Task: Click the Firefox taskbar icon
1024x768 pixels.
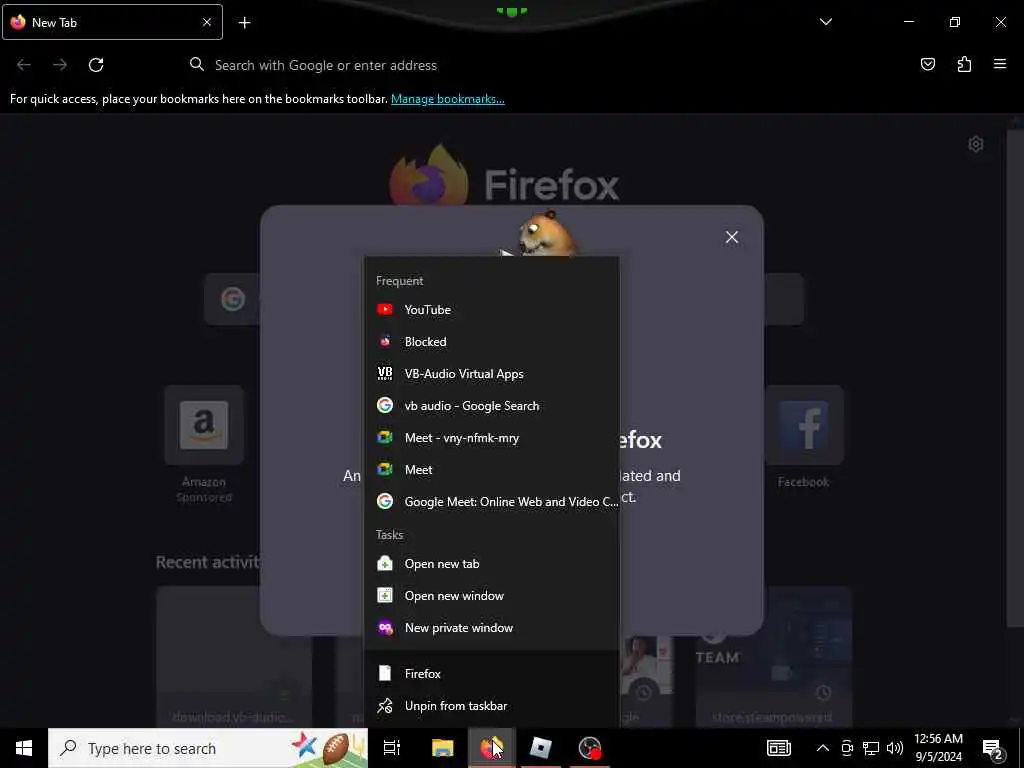Action: click(x=492, y=748)
